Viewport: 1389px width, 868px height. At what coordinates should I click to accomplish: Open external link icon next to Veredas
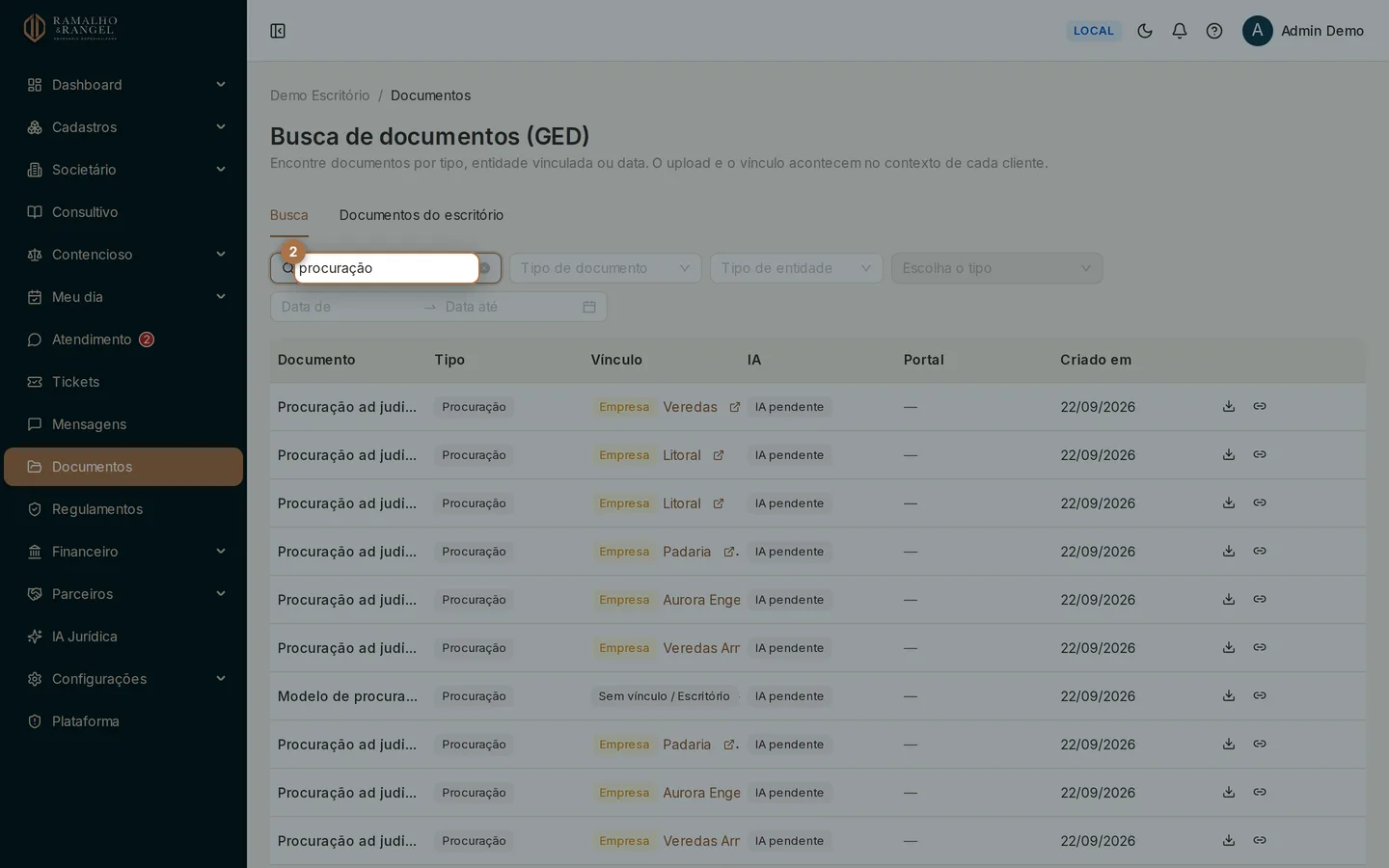734,407
